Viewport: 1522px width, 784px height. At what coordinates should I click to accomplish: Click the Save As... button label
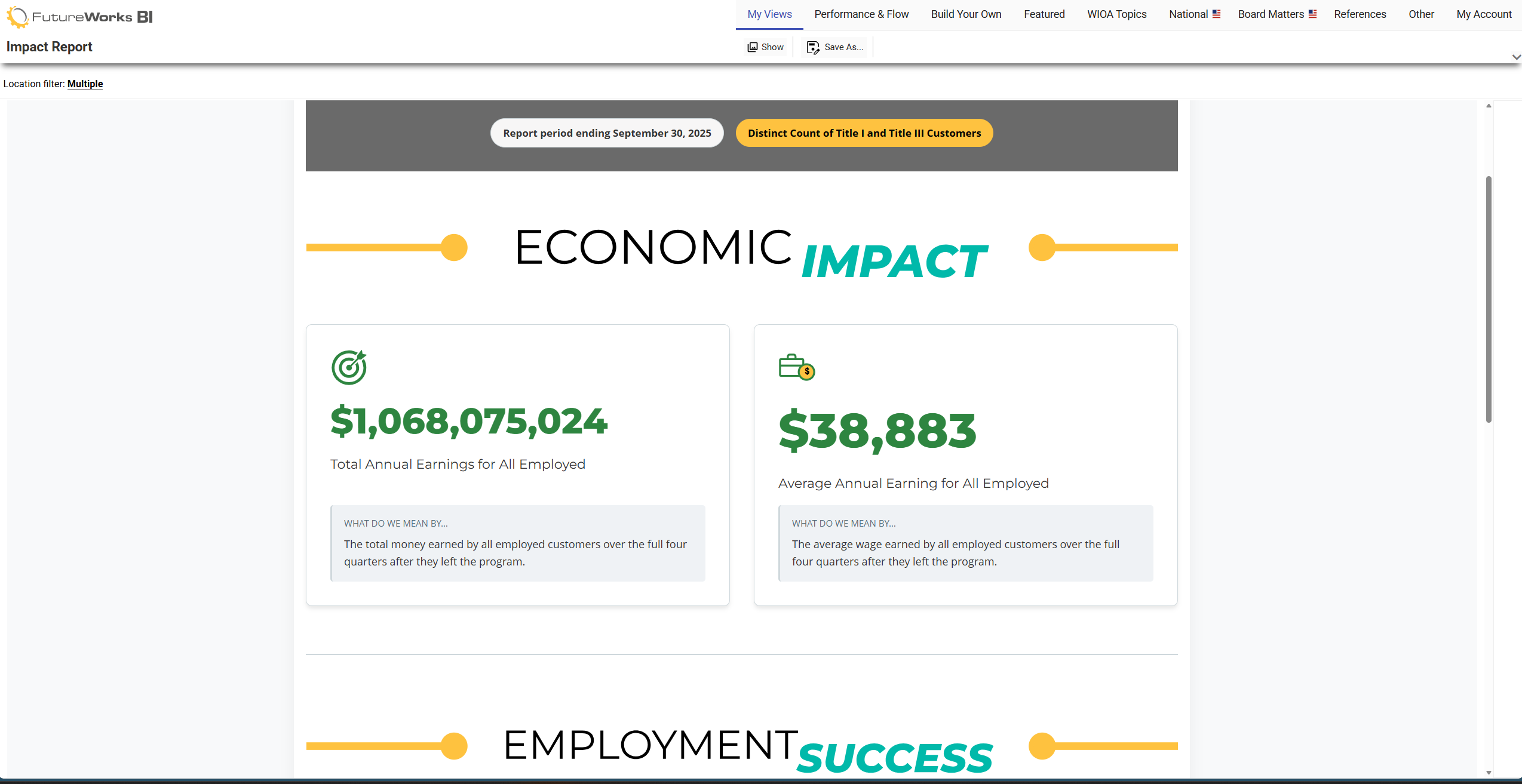pos(844,47)
